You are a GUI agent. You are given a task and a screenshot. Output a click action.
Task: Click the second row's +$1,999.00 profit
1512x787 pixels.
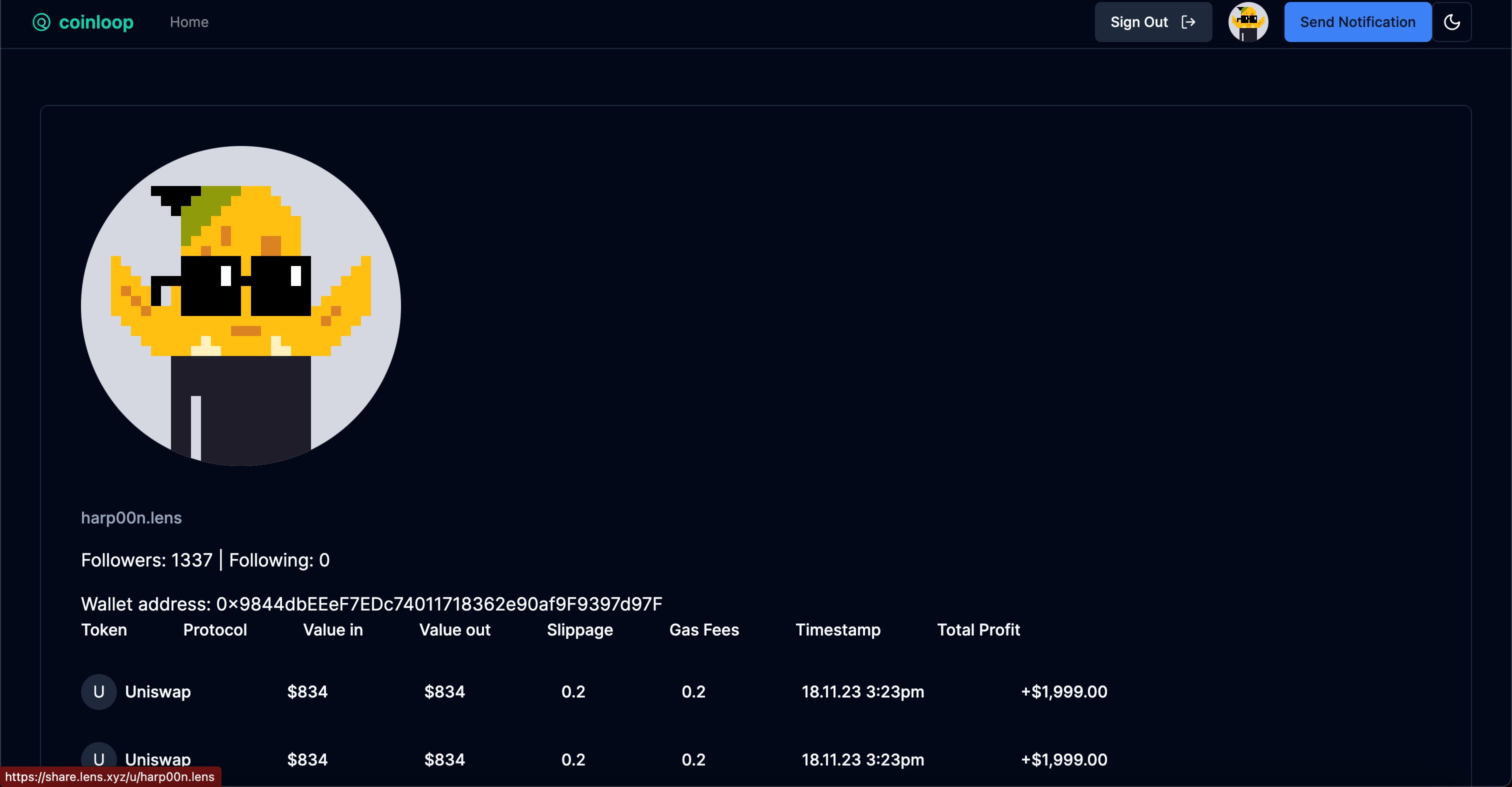pyautogui.click(x=1064, y=759)
